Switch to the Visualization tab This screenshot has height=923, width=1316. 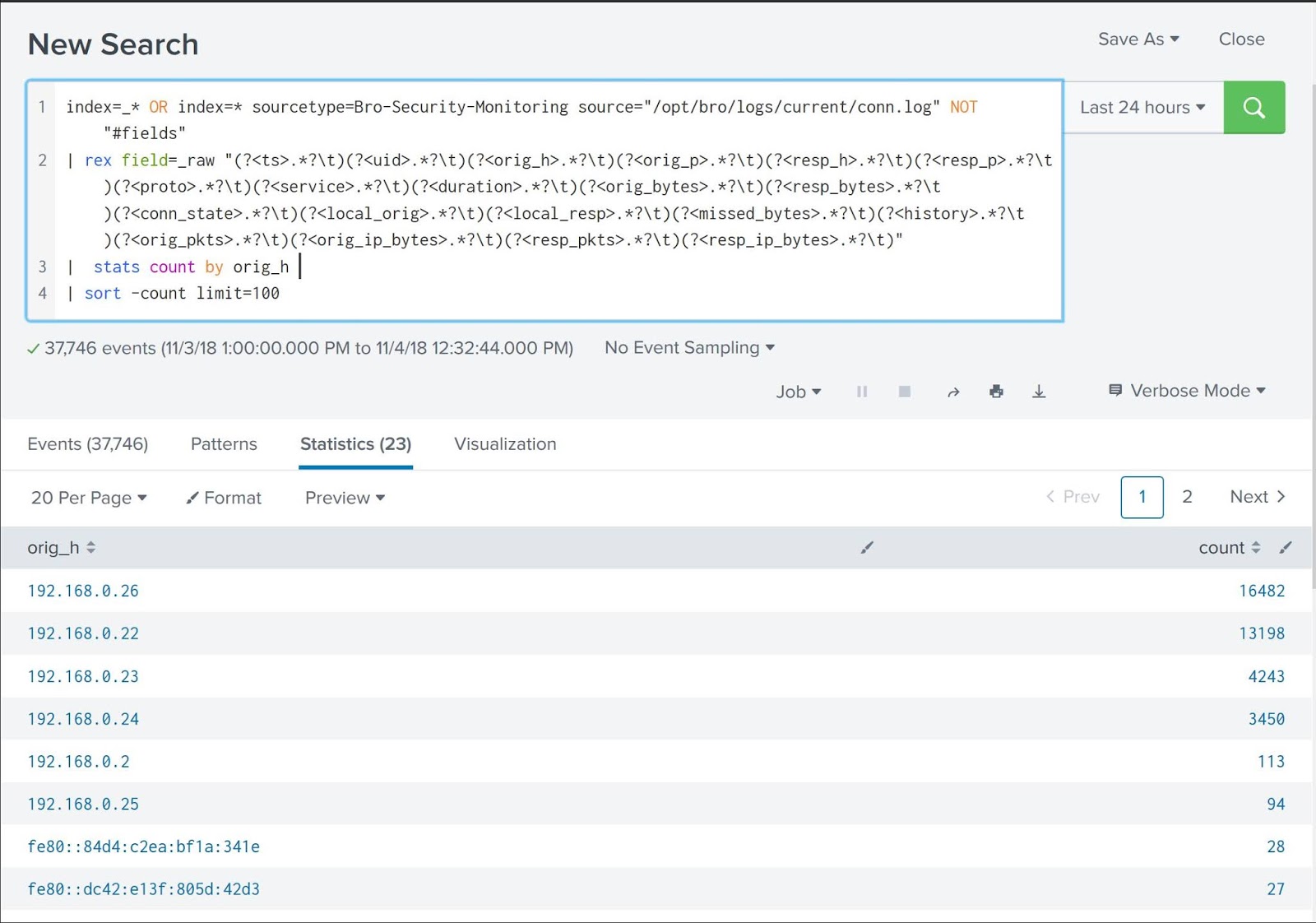pyautogui.click(x=504, y=444)
